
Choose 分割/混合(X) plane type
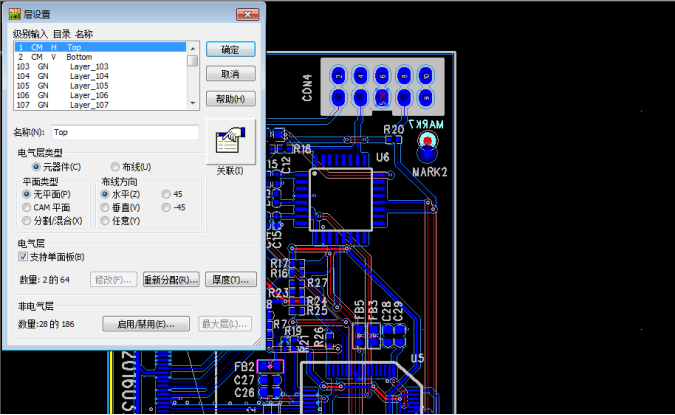click(53, 221)
